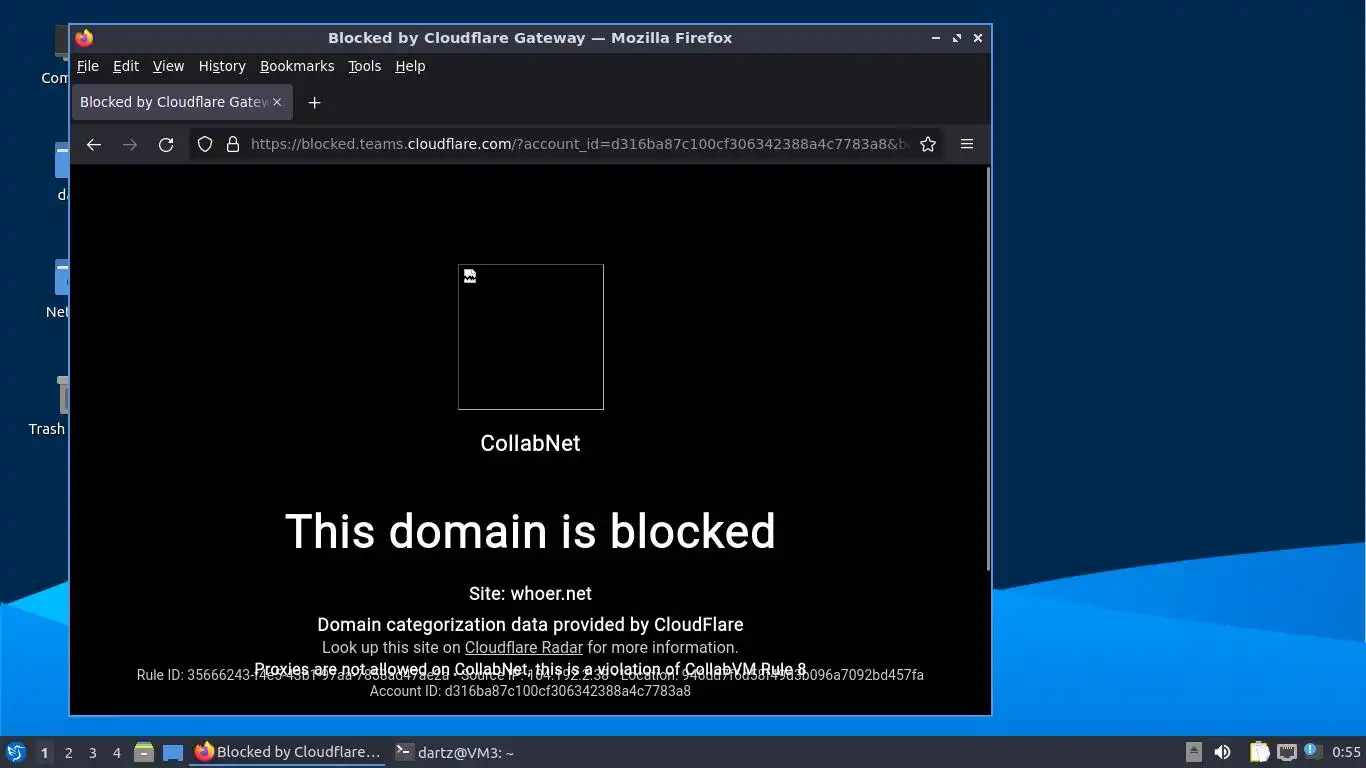Click the clock showing 0:55
Screen dimensions: 1366x768
pos(1347,752)
